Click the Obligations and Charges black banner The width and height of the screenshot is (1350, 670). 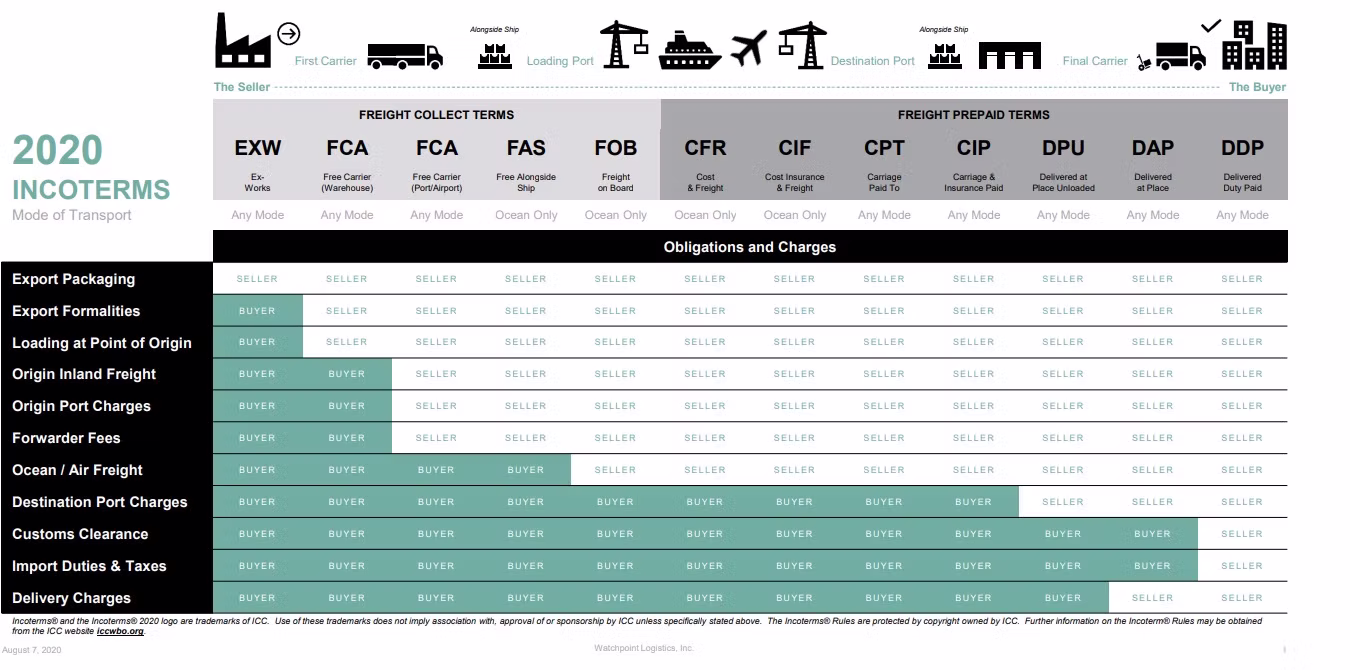point(749,247)
